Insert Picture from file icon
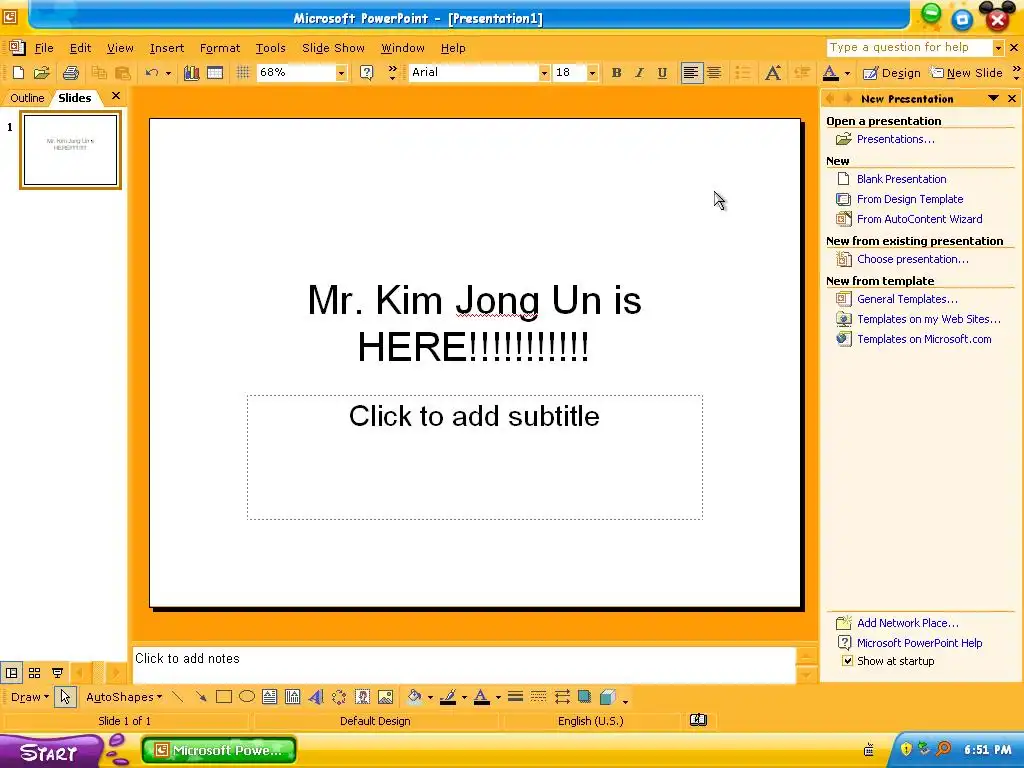This screenshot has width=1024, height=768. tap(386, 697)
